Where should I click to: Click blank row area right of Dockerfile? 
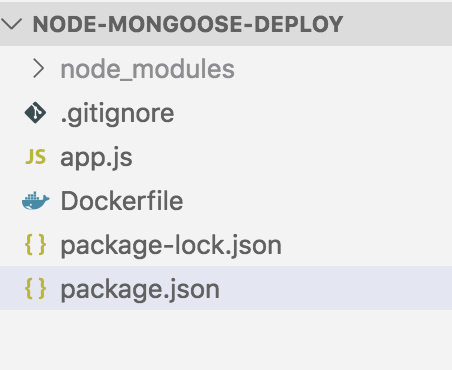point(317,201)
